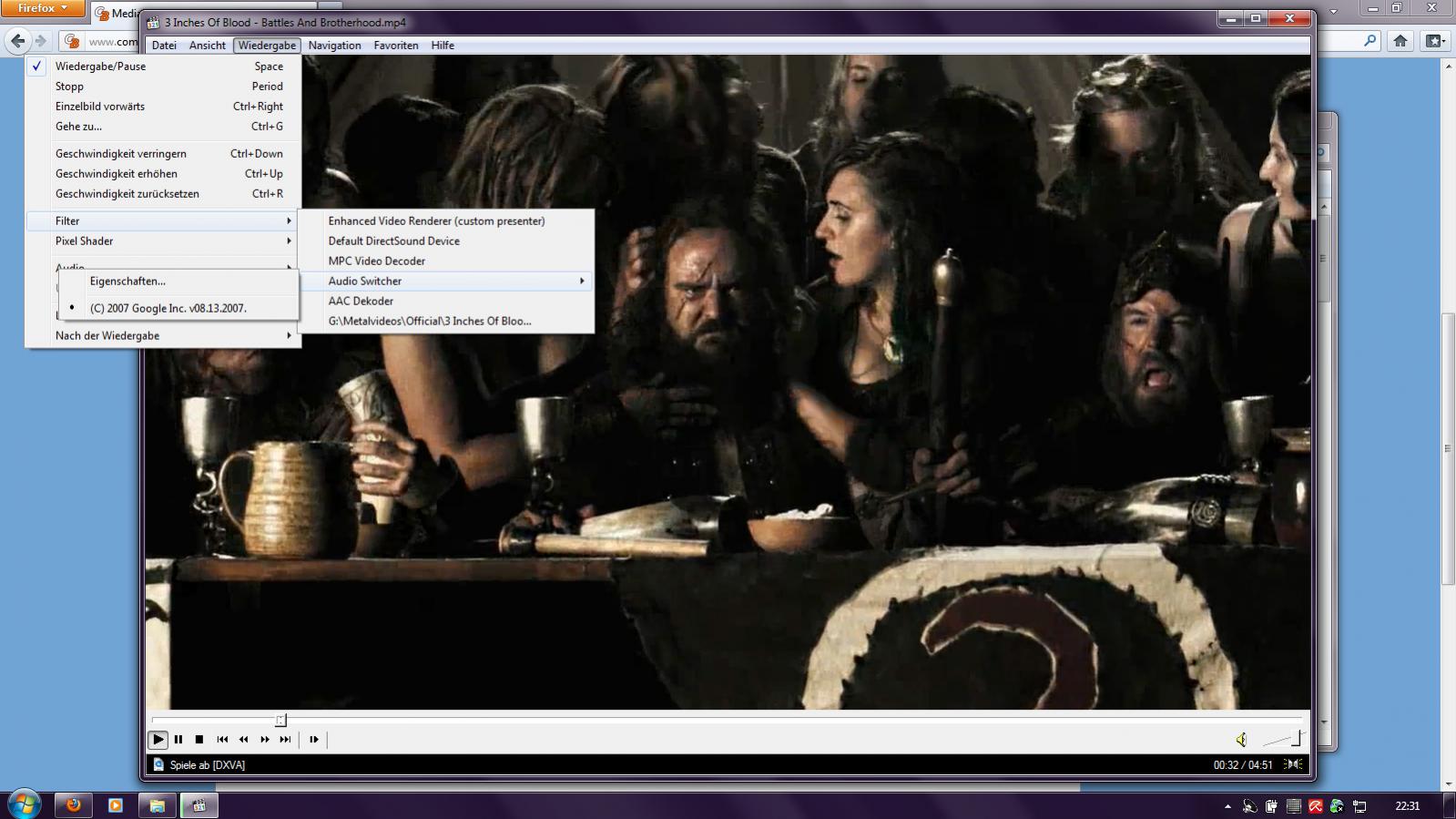The image size is (1456, 819).
Task: Open the Favoriten menu
Action: 396,46
